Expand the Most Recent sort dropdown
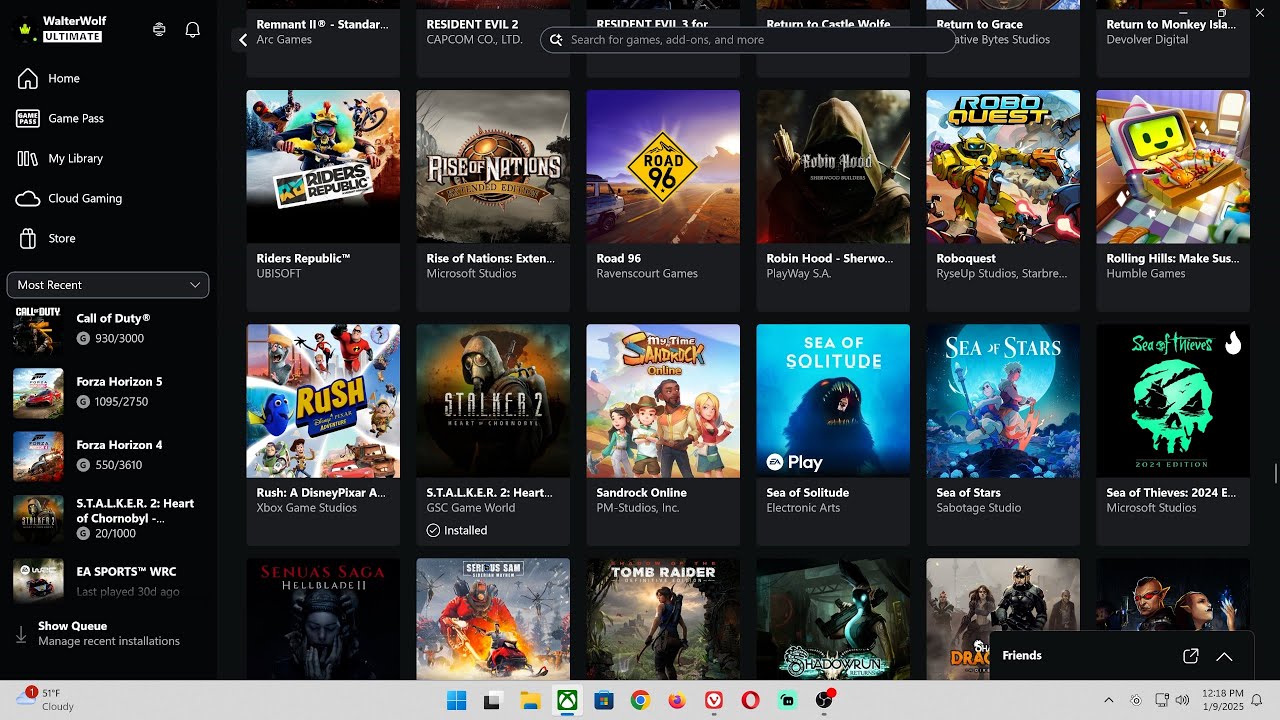This screenshot has width=1280, height=720. tap(108, 285)
